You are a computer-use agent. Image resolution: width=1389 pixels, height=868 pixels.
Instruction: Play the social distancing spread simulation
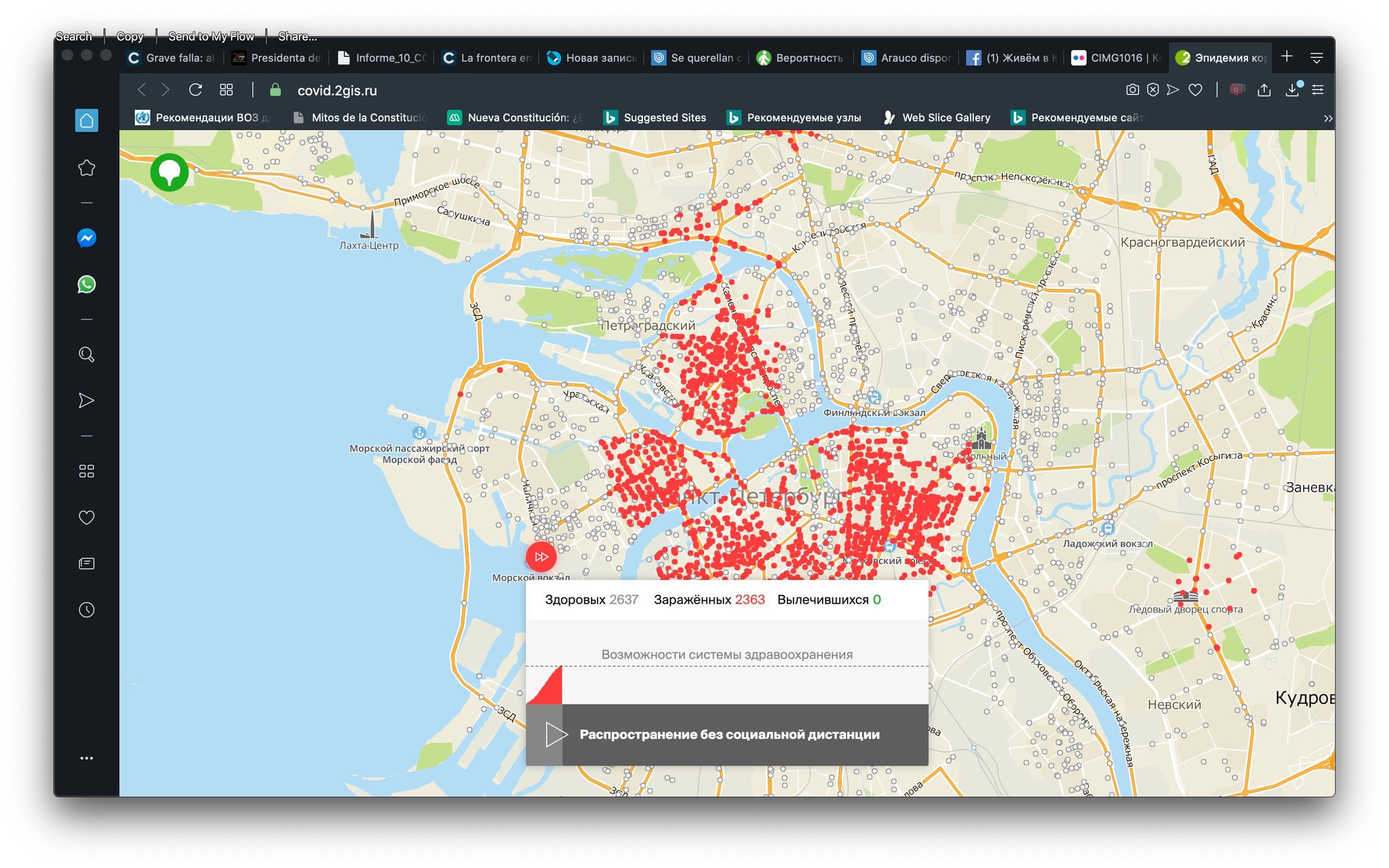555,734
